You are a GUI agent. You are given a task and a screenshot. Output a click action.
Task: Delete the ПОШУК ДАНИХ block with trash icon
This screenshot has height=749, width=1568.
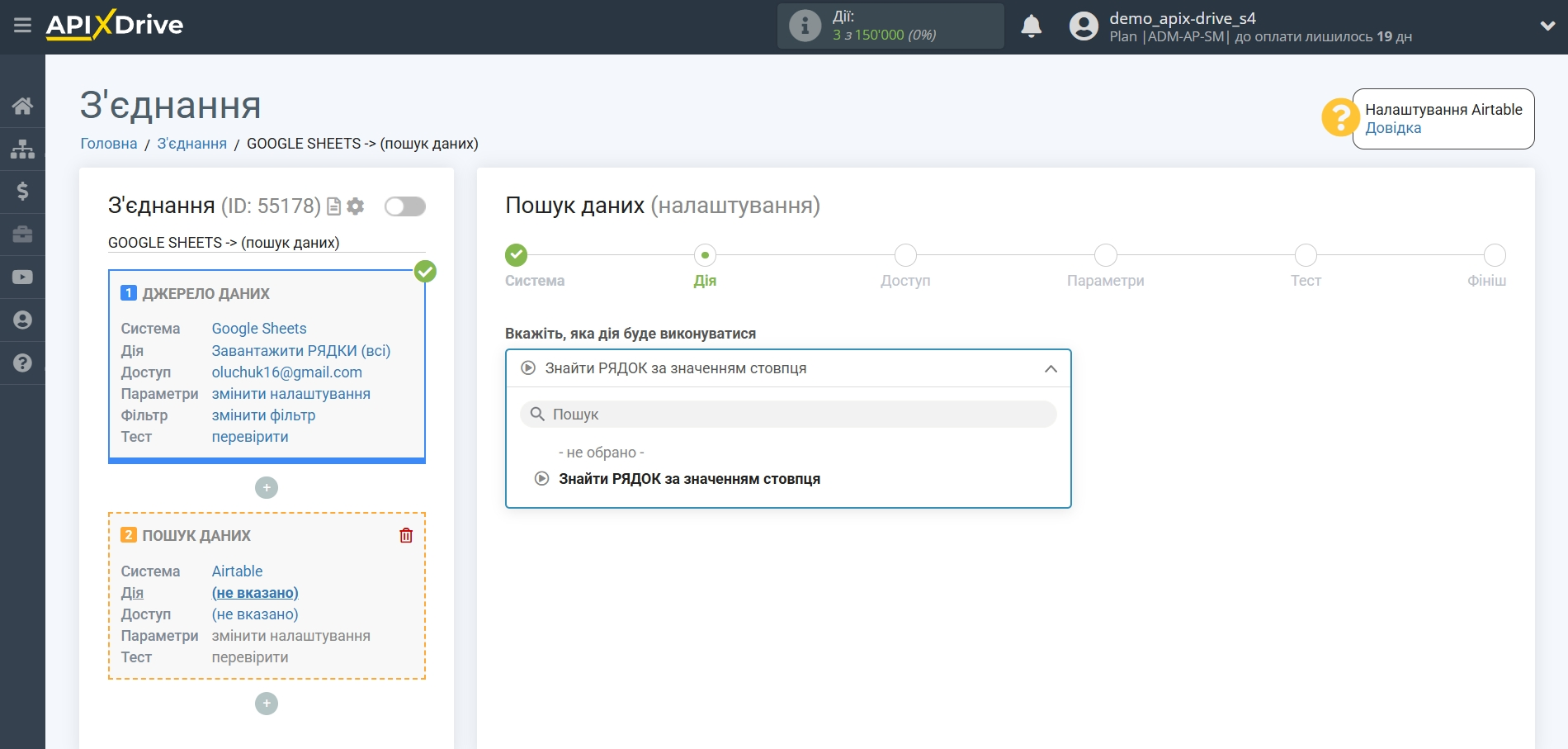[406, 535]
